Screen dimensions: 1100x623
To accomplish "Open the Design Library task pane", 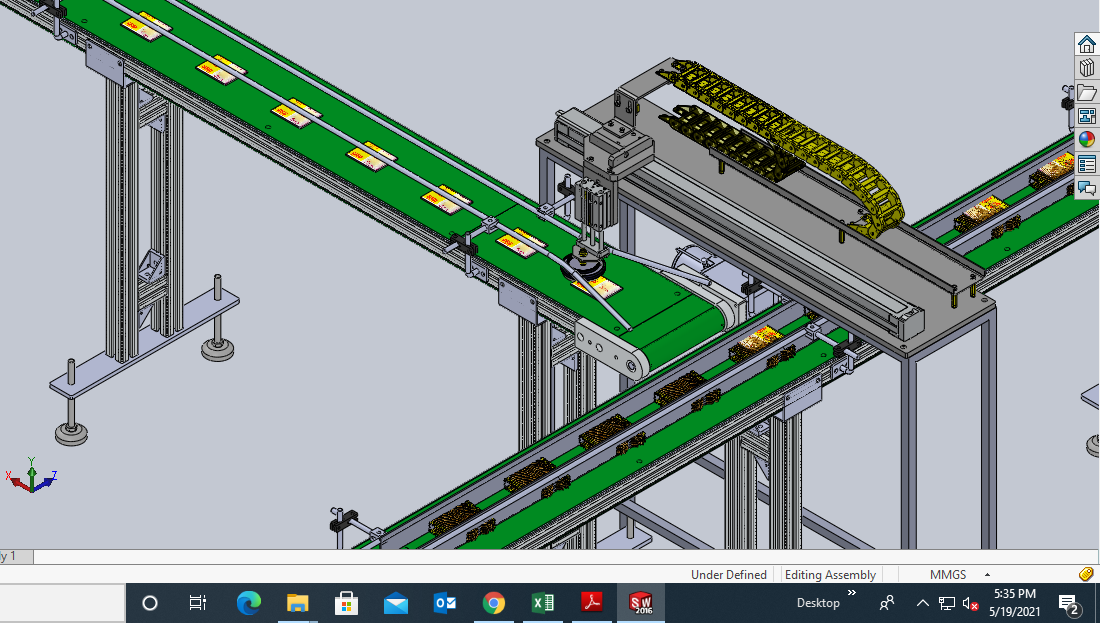I will [x=1087, y=68].
